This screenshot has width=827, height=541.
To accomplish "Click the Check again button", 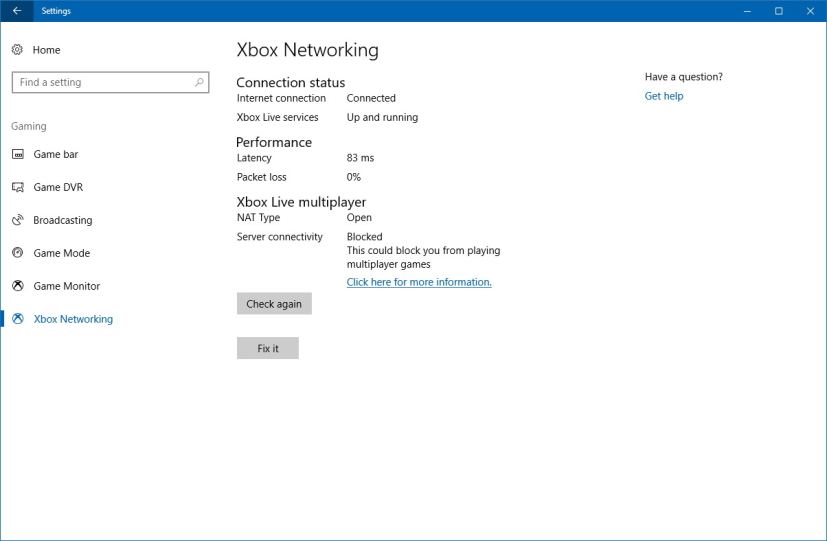I will [274, 304].
